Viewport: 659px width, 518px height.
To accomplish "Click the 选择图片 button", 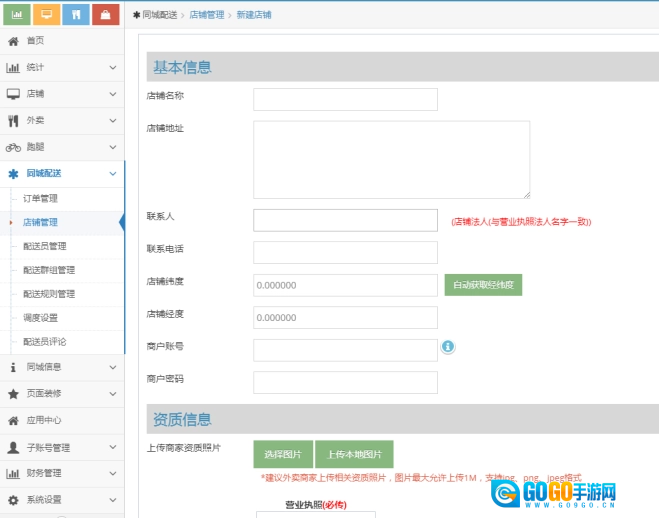I will [283, 454].
